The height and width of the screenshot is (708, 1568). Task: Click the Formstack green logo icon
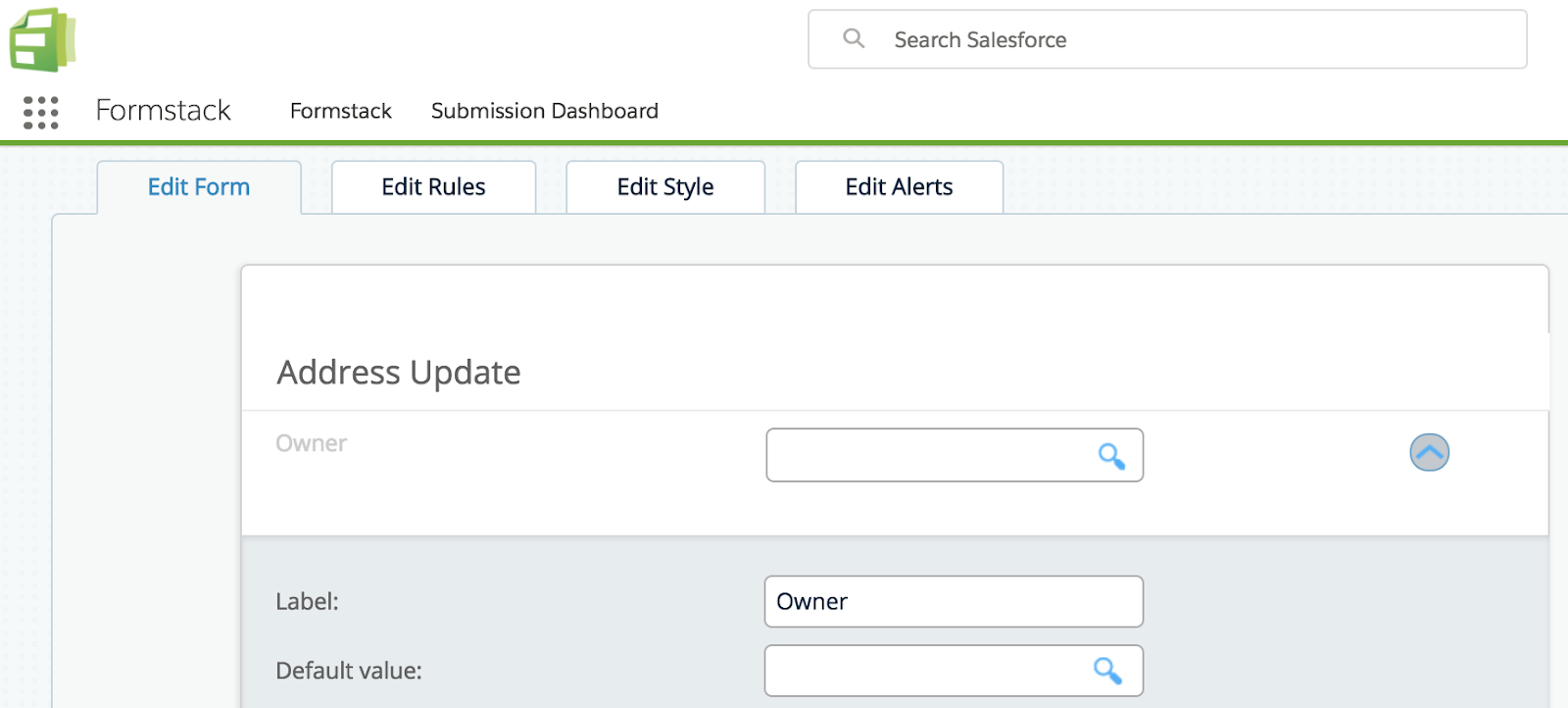[x=42, y=40]
